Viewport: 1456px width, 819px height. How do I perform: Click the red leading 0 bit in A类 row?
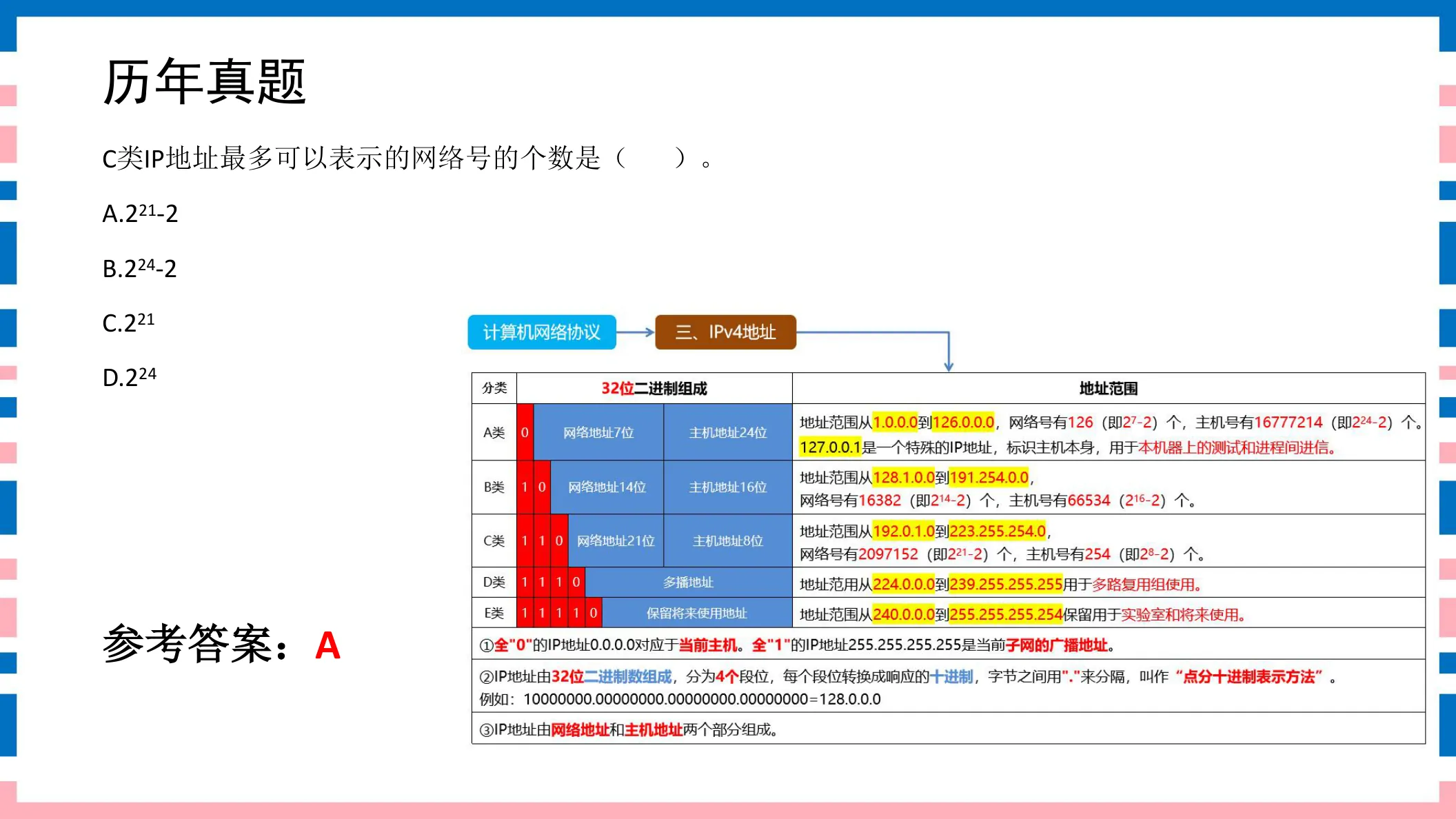(x=525, y=432)
